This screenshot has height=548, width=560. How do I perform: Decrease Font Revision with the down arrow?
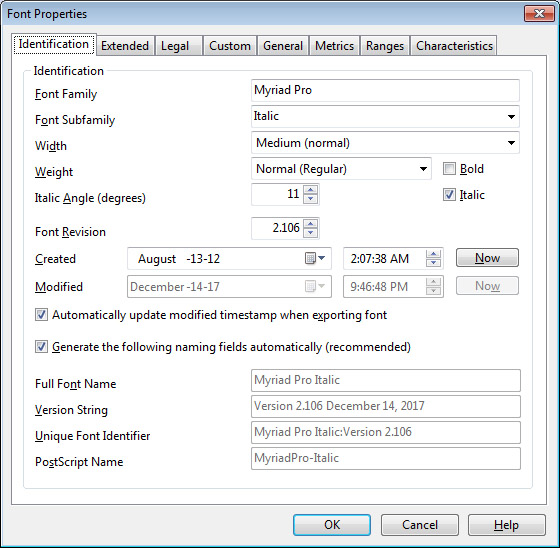310,233
